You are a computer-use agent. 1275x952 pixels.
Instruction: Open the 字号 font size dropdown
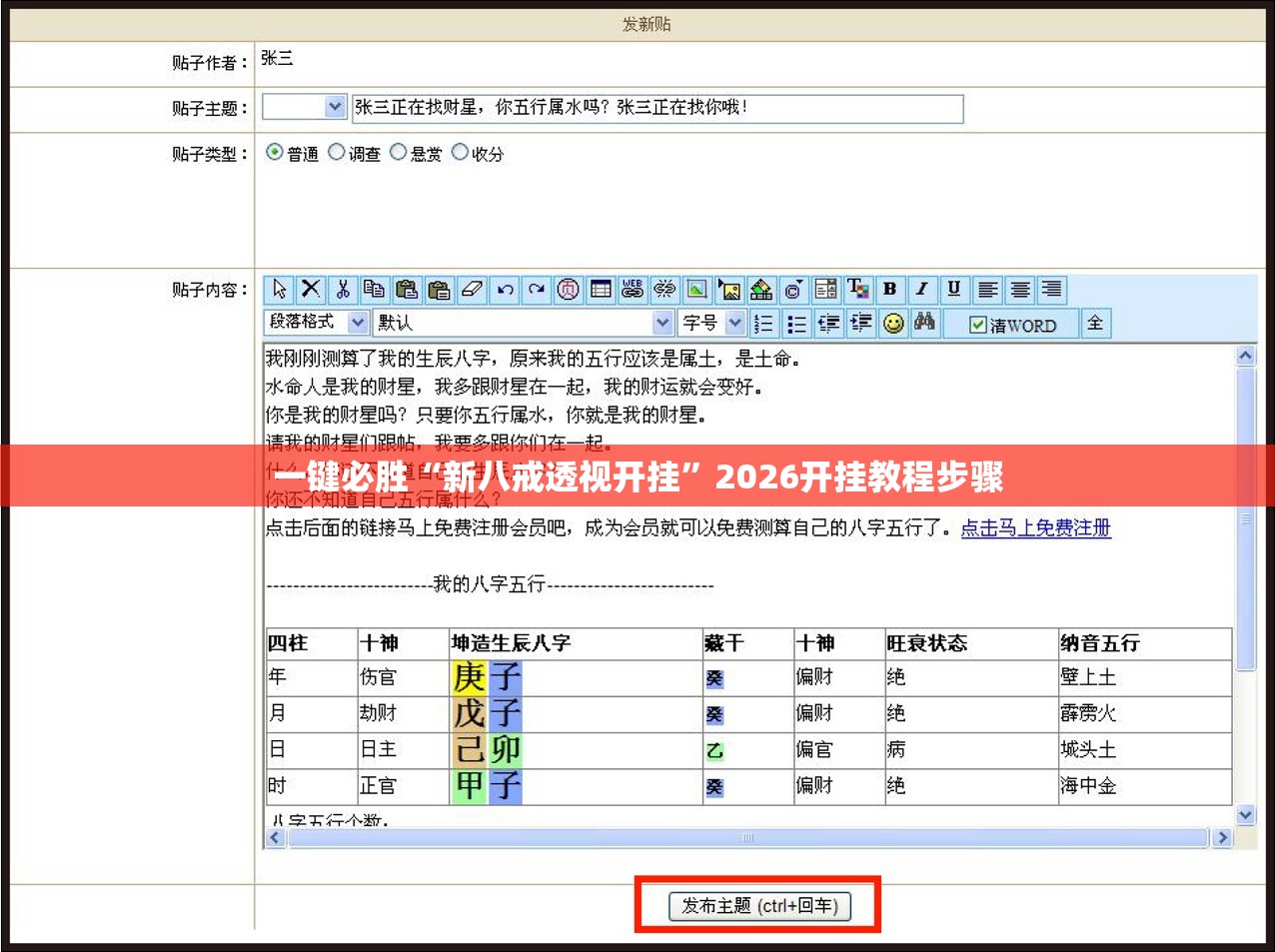[712, 323]
